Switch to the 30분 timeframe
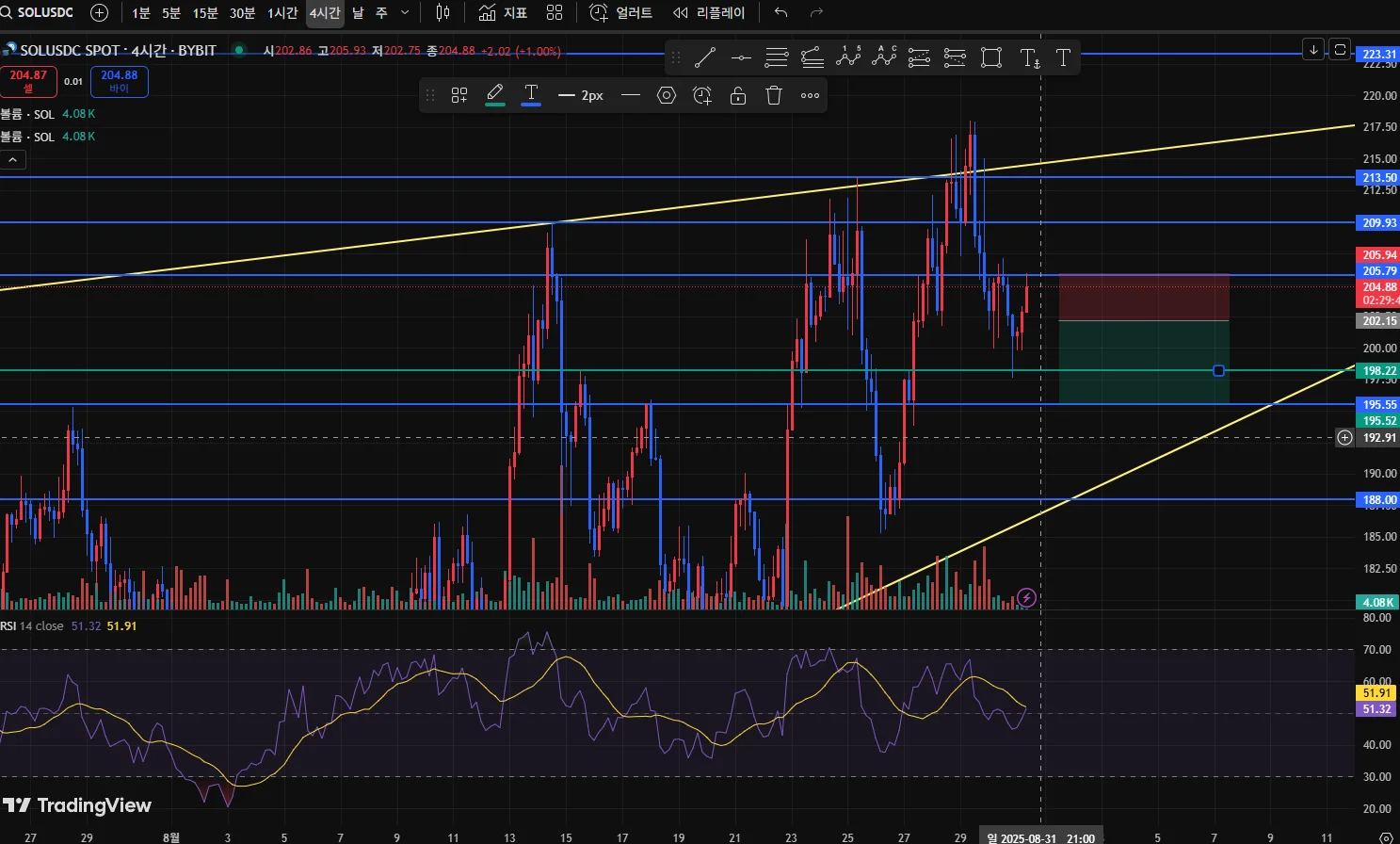 pyautogui.click(x=243, y=12)
